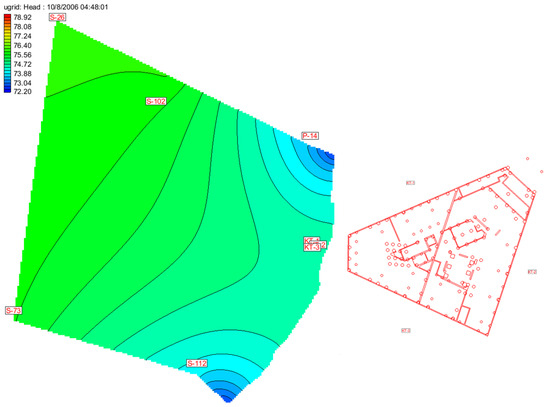Select the S-112 well label
Screen dimensions: 550x407
pyautogui.click(x=197, y=363)
